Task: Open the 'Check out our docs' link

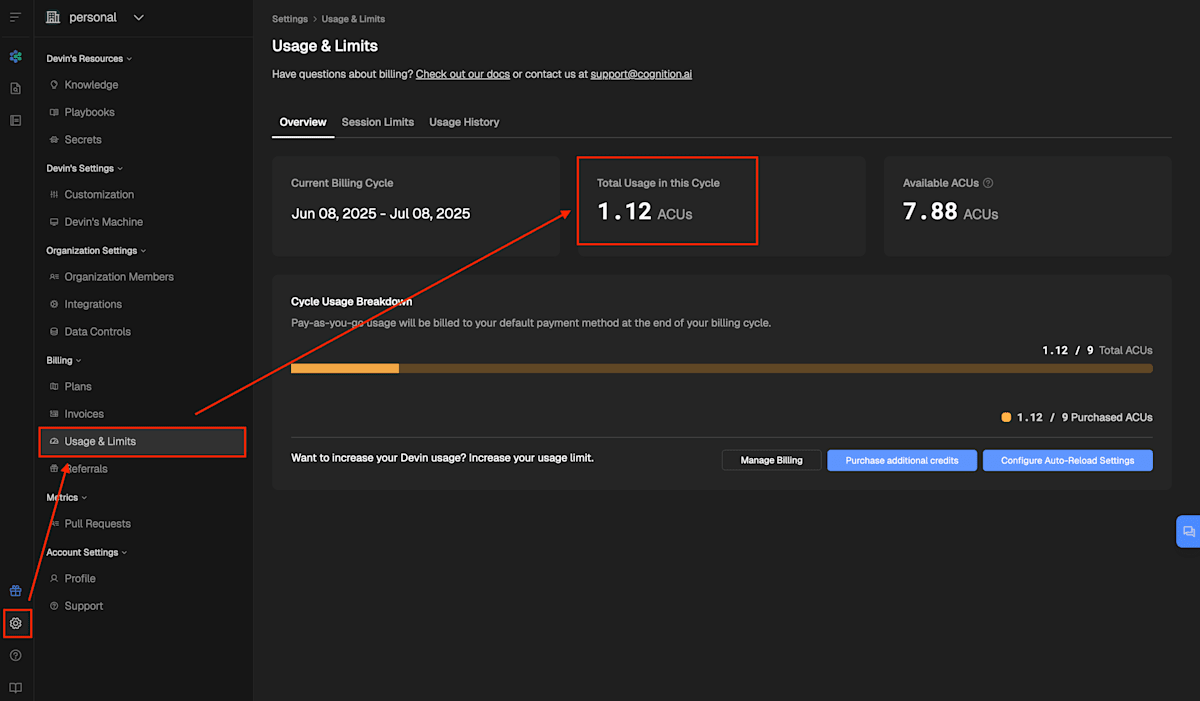Action: point(463,74)
